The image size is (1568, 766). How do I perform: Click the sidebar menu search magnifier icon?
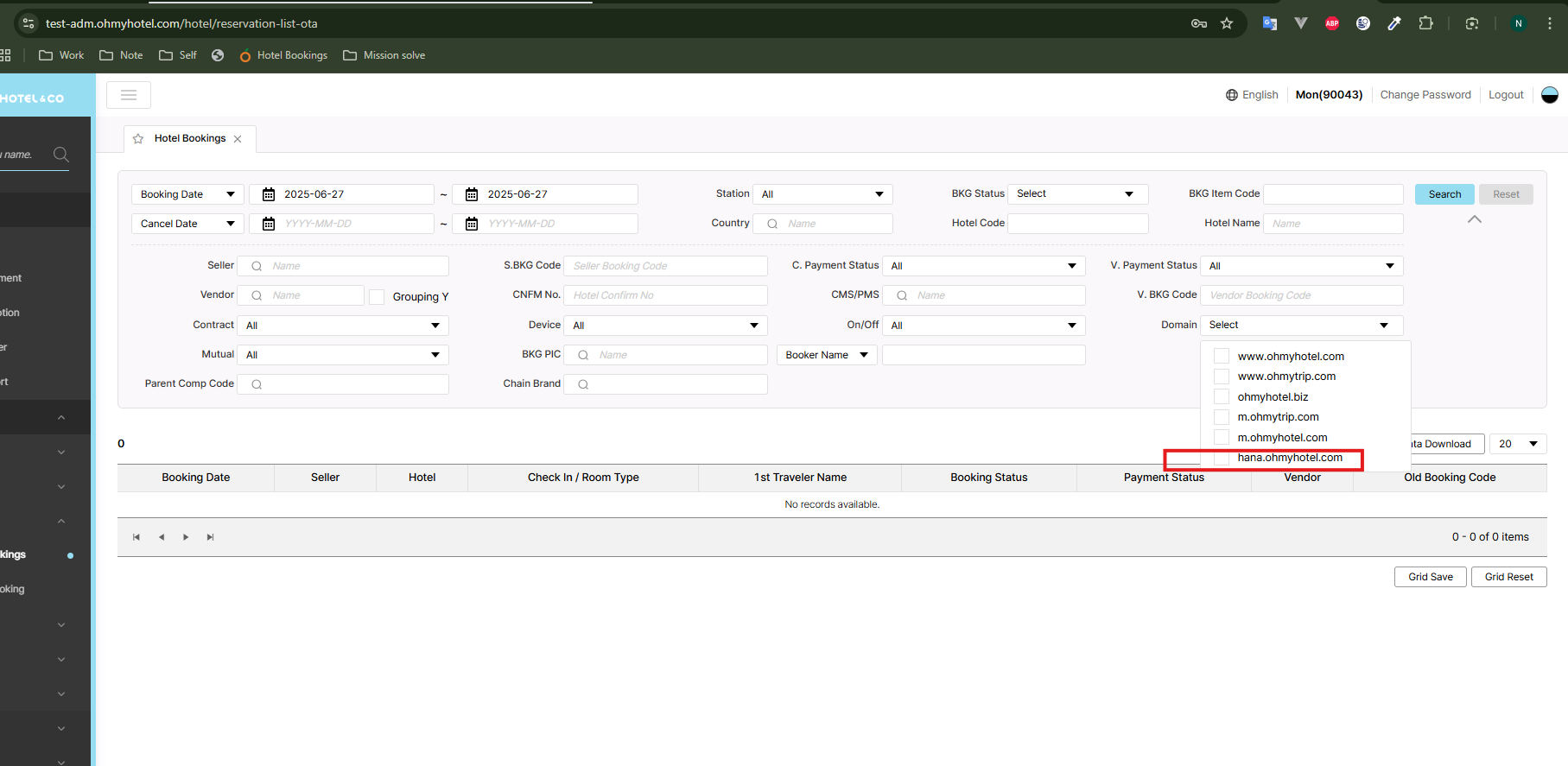point(60,155)
